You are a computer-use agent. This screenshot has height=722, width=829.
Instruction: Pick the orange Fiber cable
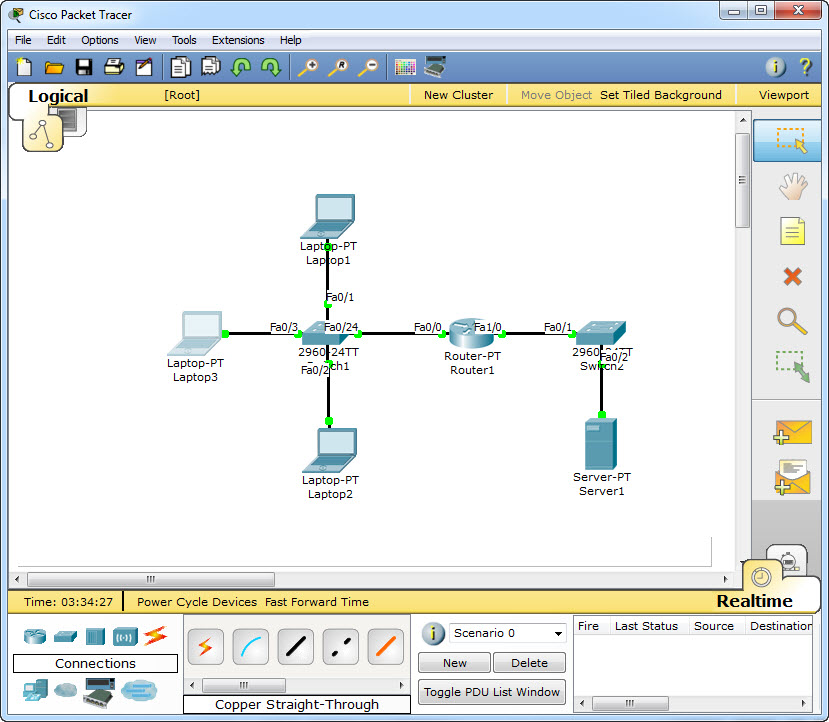click(385, 647)
